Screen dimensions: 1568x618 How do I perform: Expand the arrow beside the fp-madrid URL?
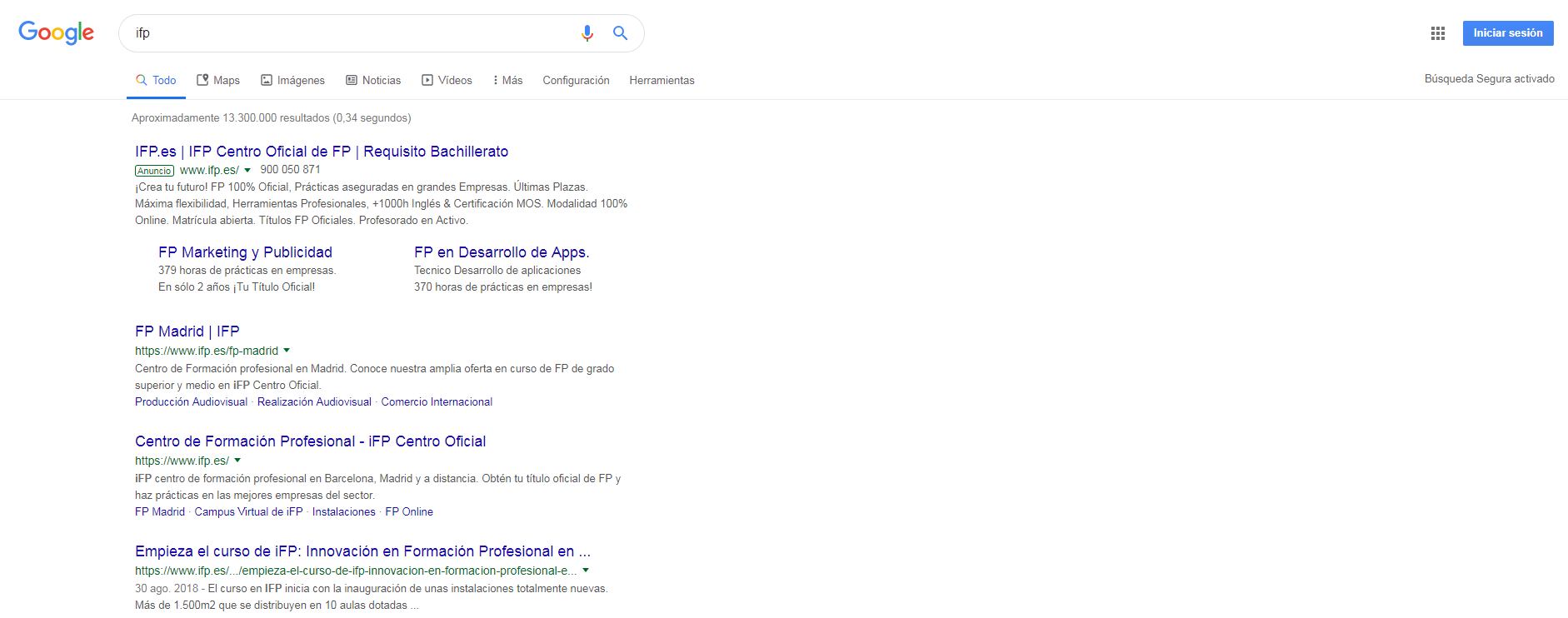[x=287, y=351]
